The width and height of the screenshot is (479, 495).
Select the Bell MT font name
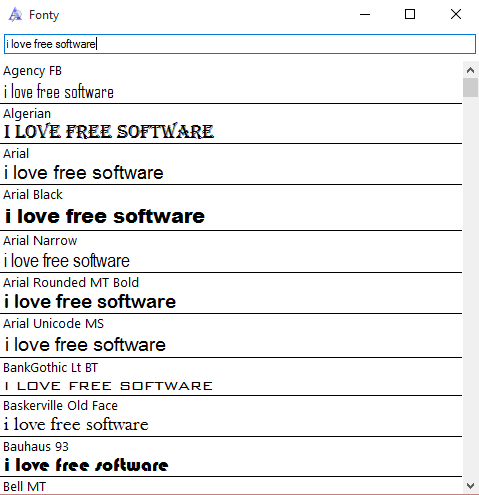coord(24,487)
